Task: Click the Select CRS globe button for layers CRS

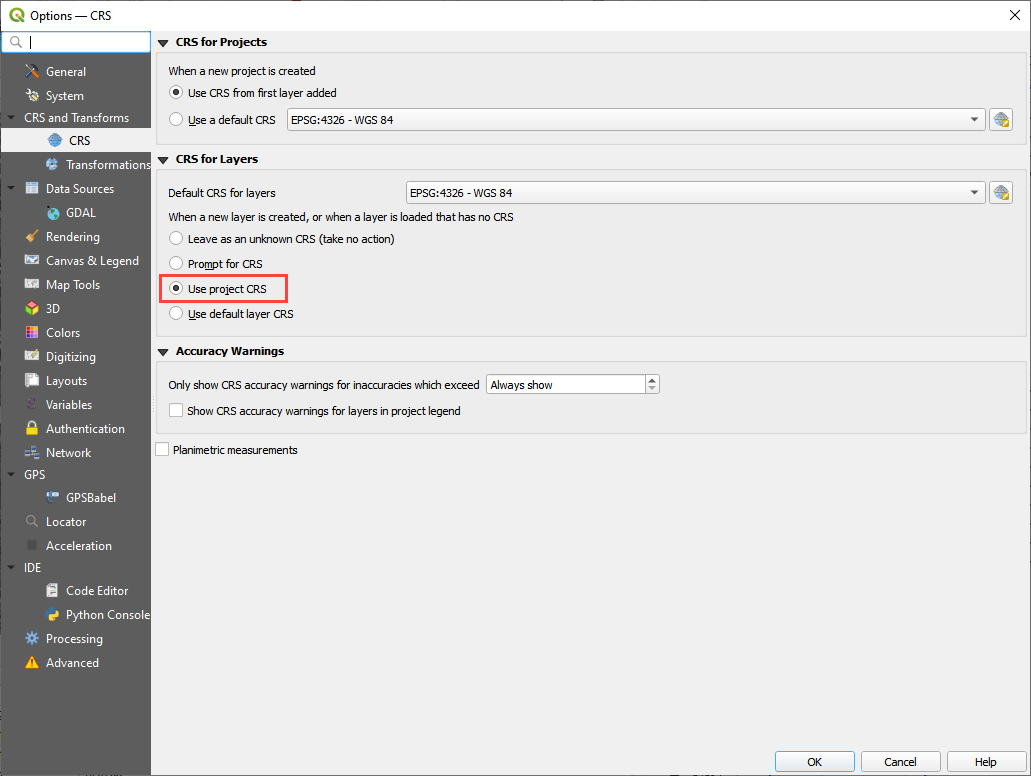Action: coord(1000,193)
